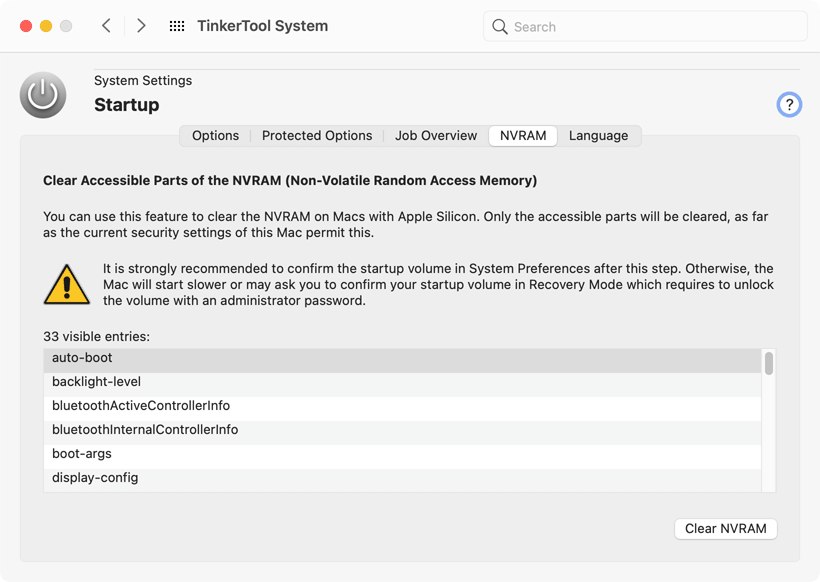Click the magnifying glass search icon
The width and height of the screenshot is (820, 582).
click(x=500, y=27)
